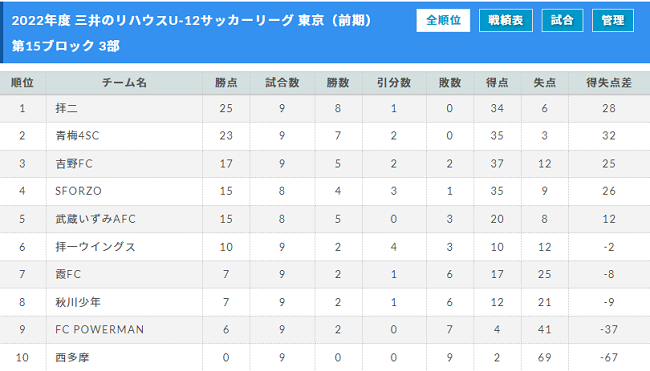Click the 勝点 column header
Image resolution: width=650 pixels, height=371 pixels.
pyautogui.click(x=226, y=83)
